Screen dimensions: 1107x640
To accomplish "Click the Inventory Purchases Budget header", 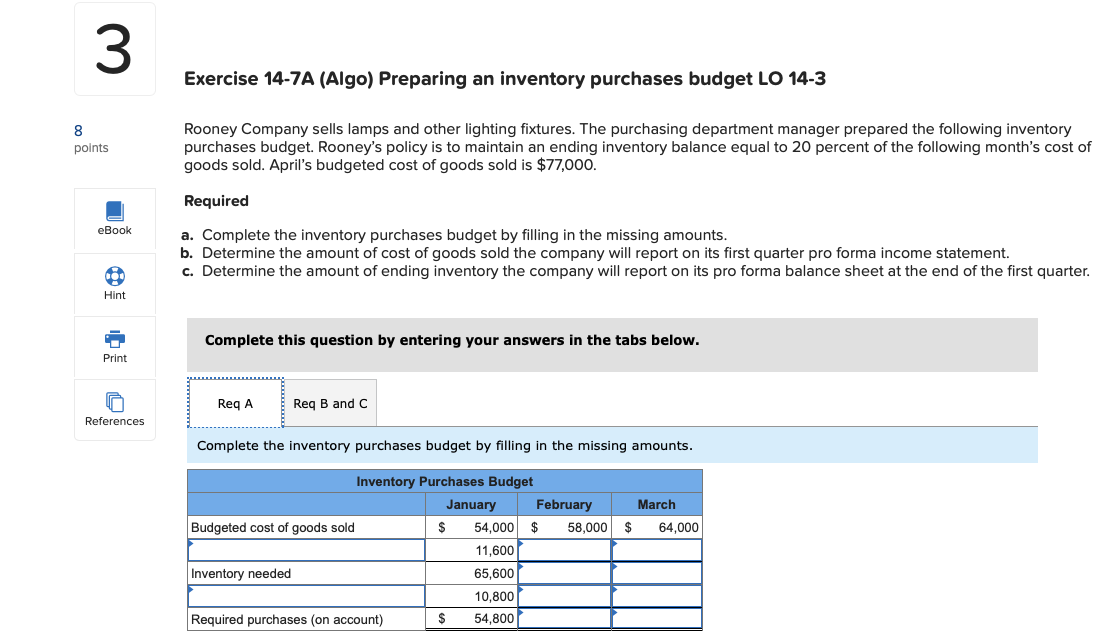I will coord(445,481).
